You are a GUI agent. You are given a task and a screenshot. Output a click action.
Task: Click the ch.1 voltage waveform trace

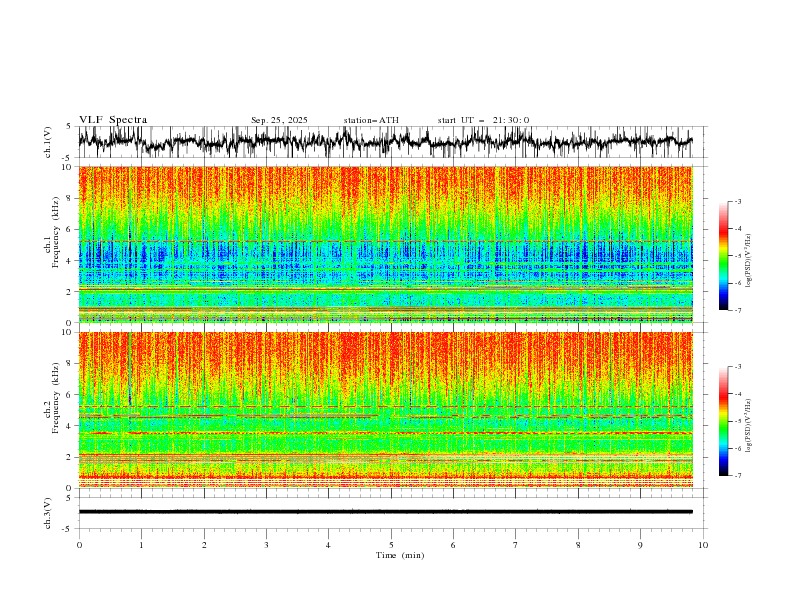385,141
